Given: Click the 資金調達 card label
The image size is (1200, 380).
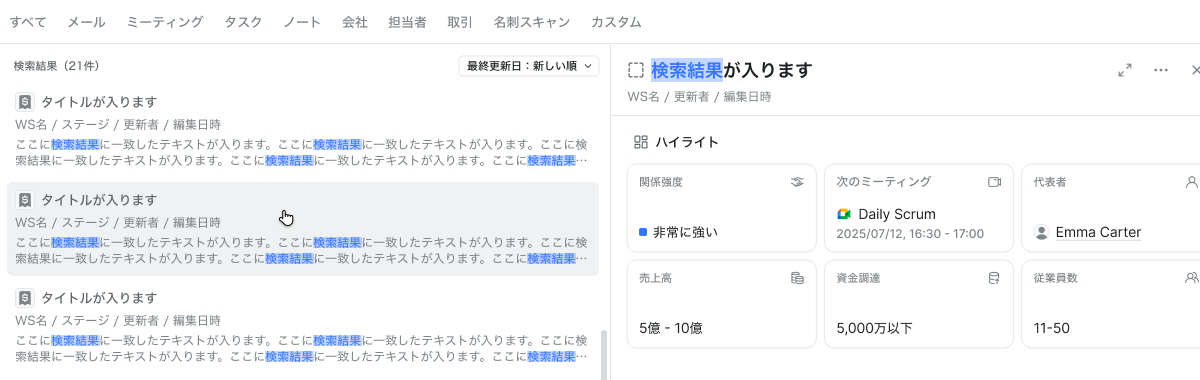Looking at the screenshot, I should pyautogui.click(x=858, y=278).
